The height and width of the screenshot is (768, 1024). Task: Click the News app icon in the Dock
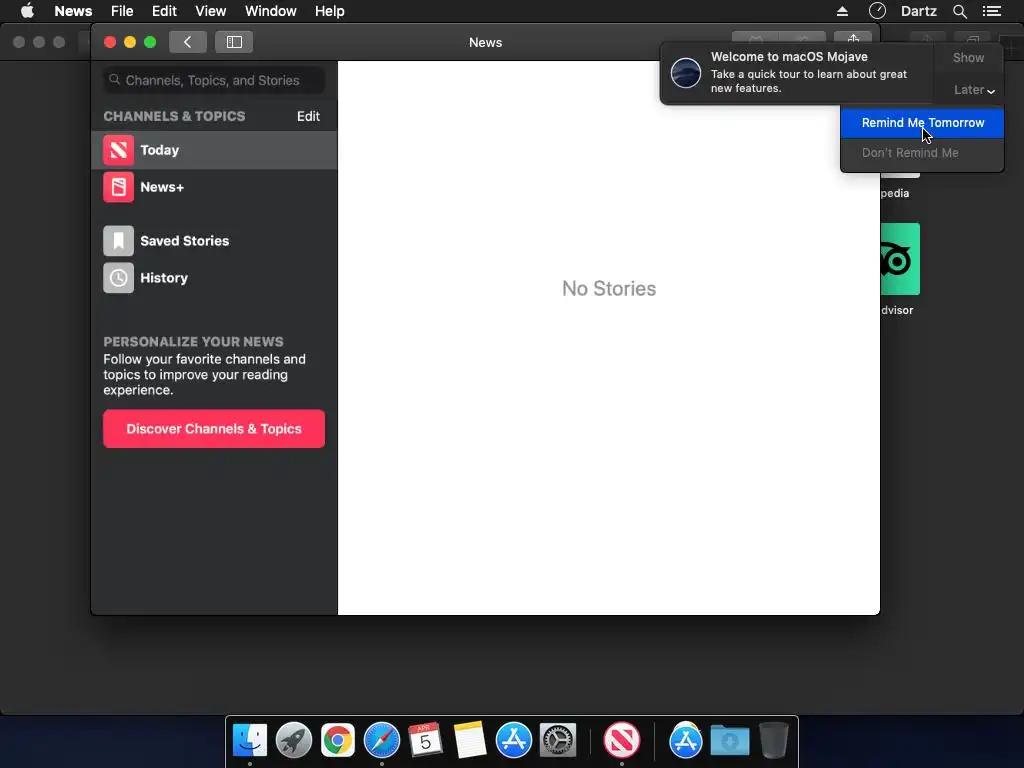tap(622, 740)
